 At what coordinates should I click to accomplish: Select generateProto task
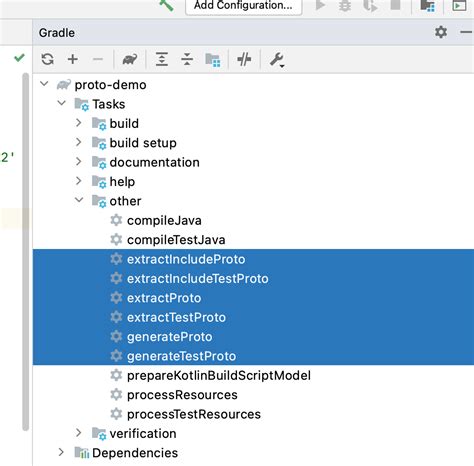(253, 336)
